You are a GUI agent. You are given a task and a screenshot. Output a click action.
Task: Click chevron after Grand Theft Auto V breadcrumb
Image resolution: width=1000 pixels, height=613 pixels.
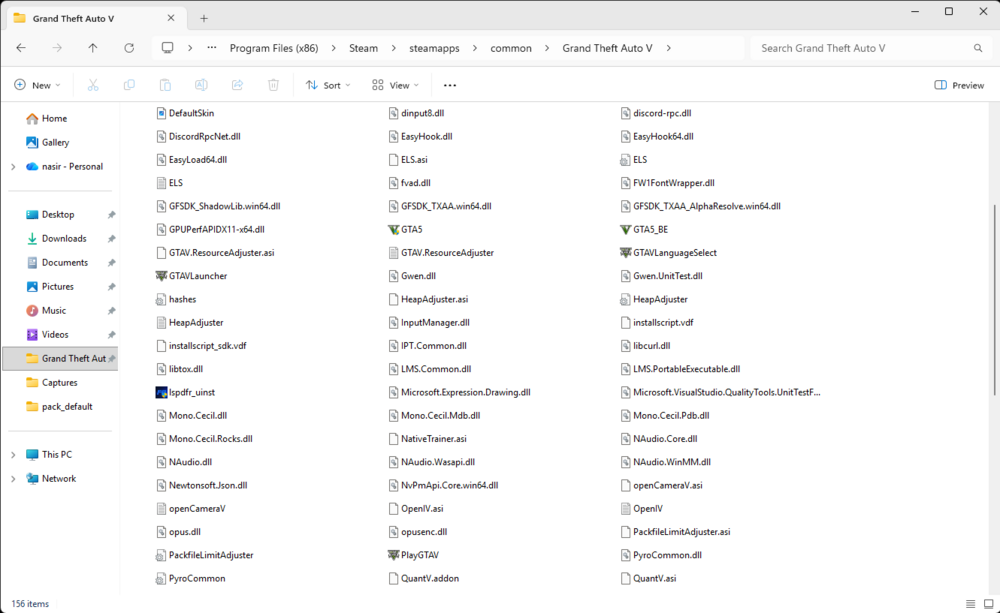click(668, 48)
